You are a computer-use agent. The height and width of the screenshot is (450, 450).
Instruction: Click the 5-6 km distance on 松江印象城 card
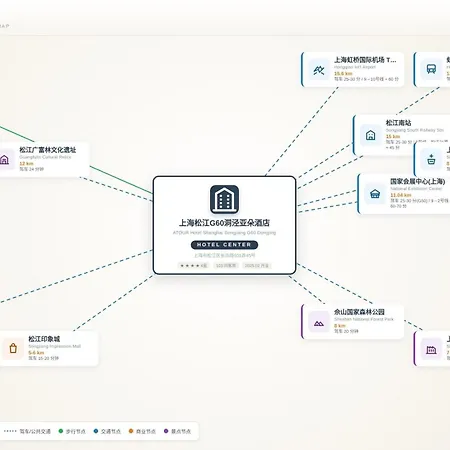click(36, 353)
